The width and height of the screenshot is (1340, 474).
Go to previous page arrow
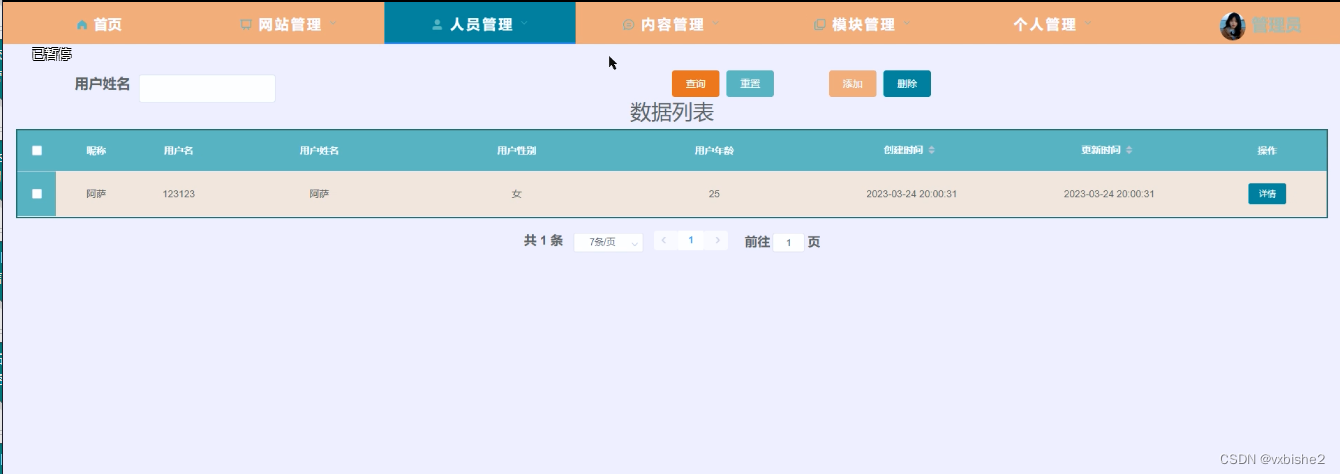665,241
